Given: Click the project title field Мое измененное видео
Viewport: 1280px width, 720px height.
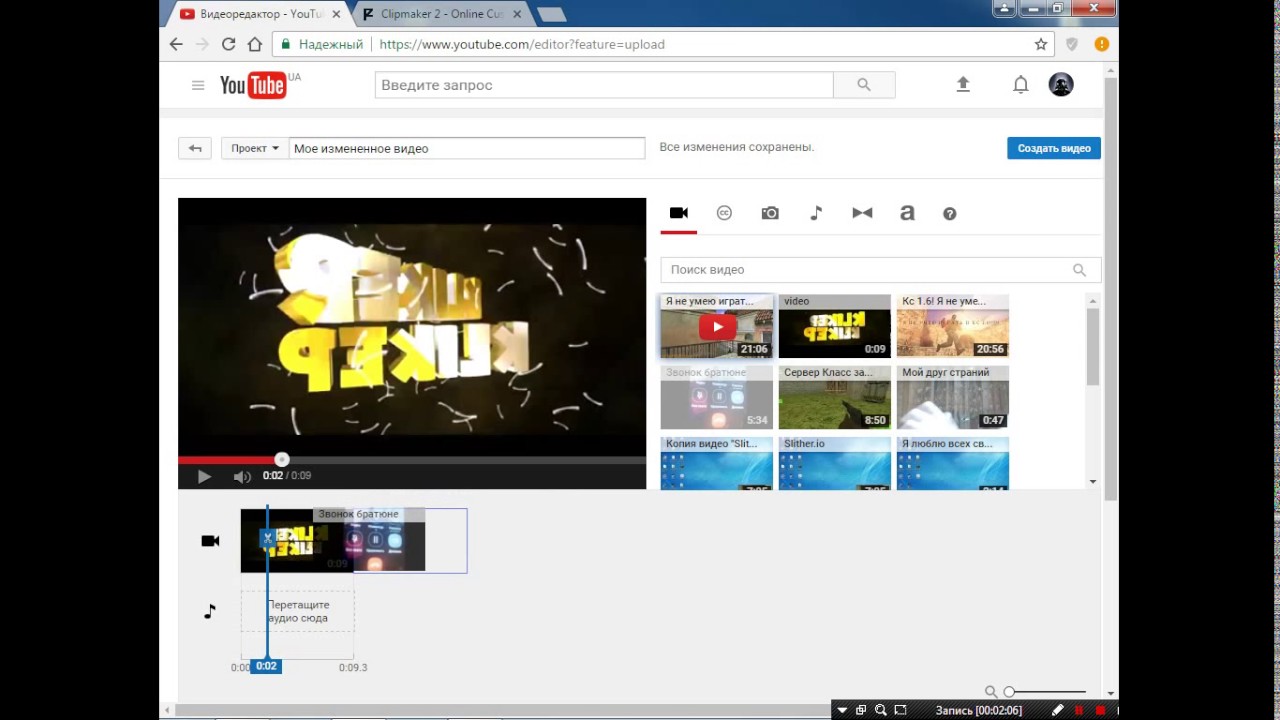Looking at the screenshot, I should coord(467,148).
